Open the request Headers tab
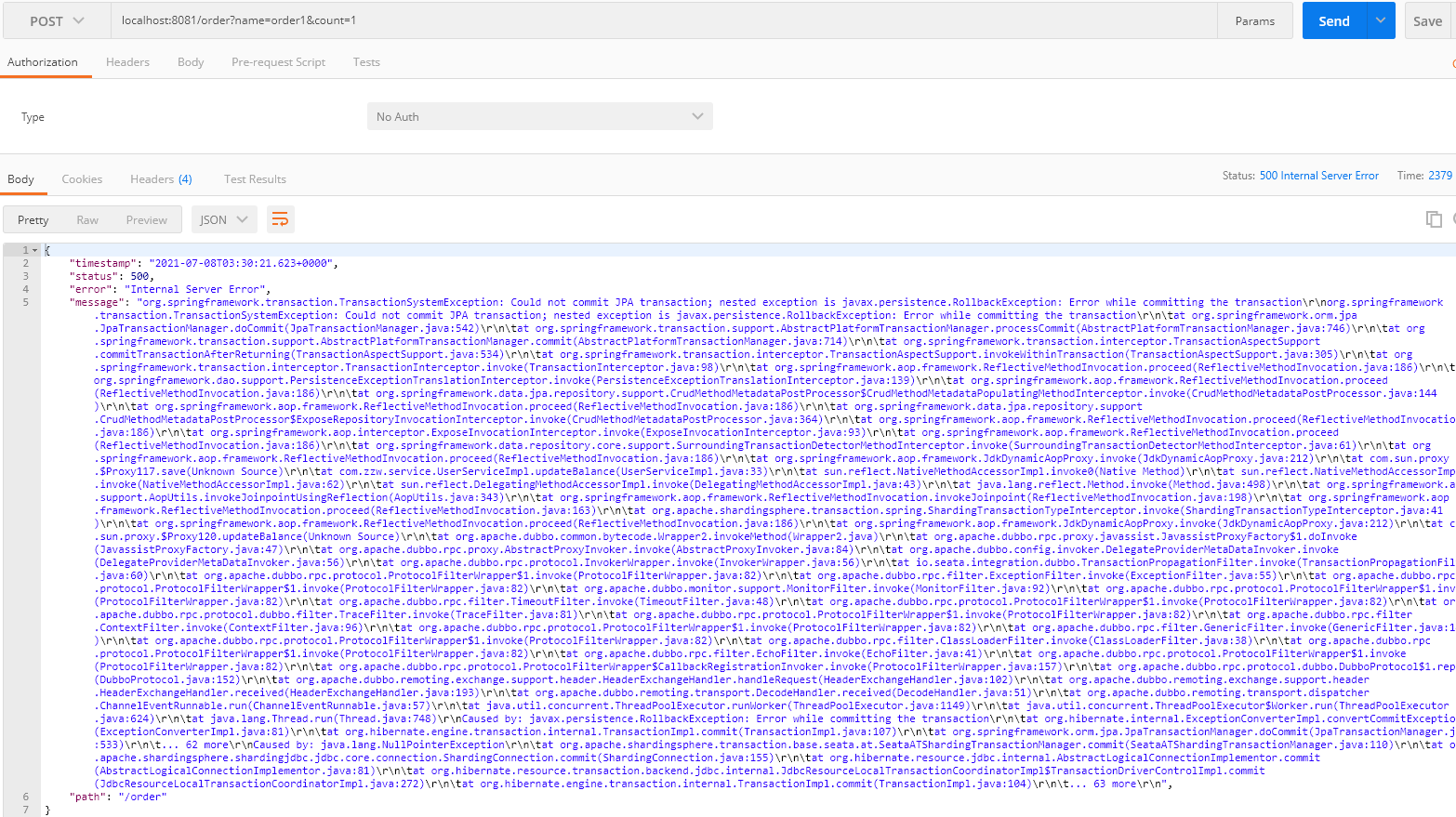Screen dimensions: 1456x817 126,61
